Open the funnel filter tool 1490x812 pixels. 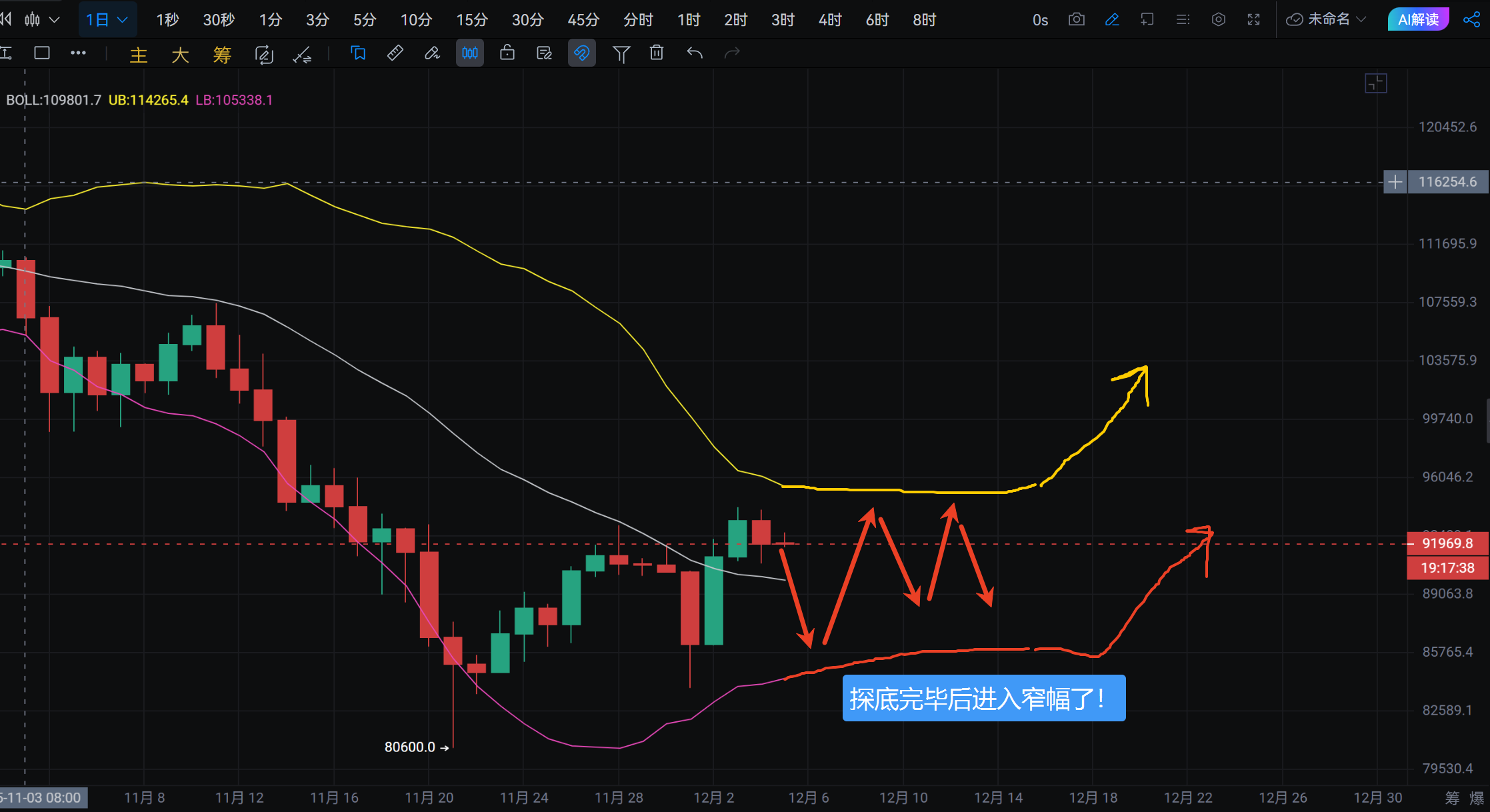pos(621,53)
